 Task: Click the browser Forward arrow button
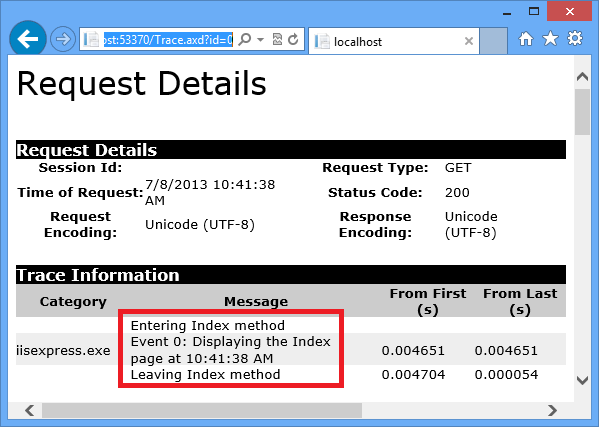pyautogui.click(x=63, y=39)
